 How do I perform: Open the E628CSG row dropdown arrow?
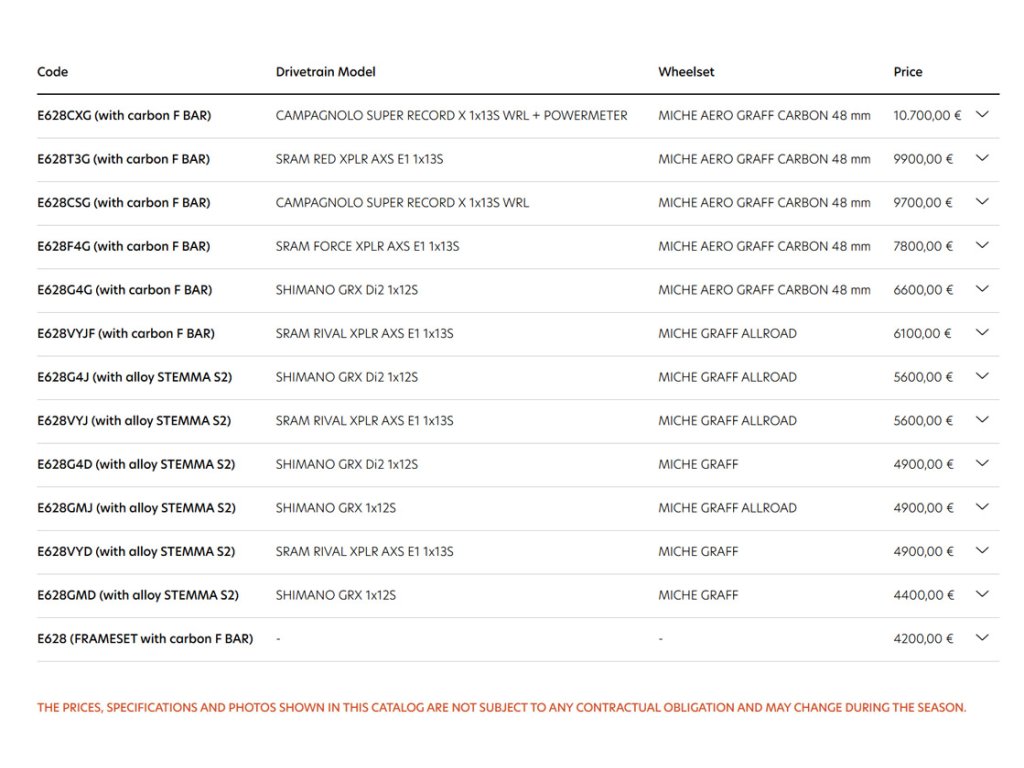click(x=982, y=202)
